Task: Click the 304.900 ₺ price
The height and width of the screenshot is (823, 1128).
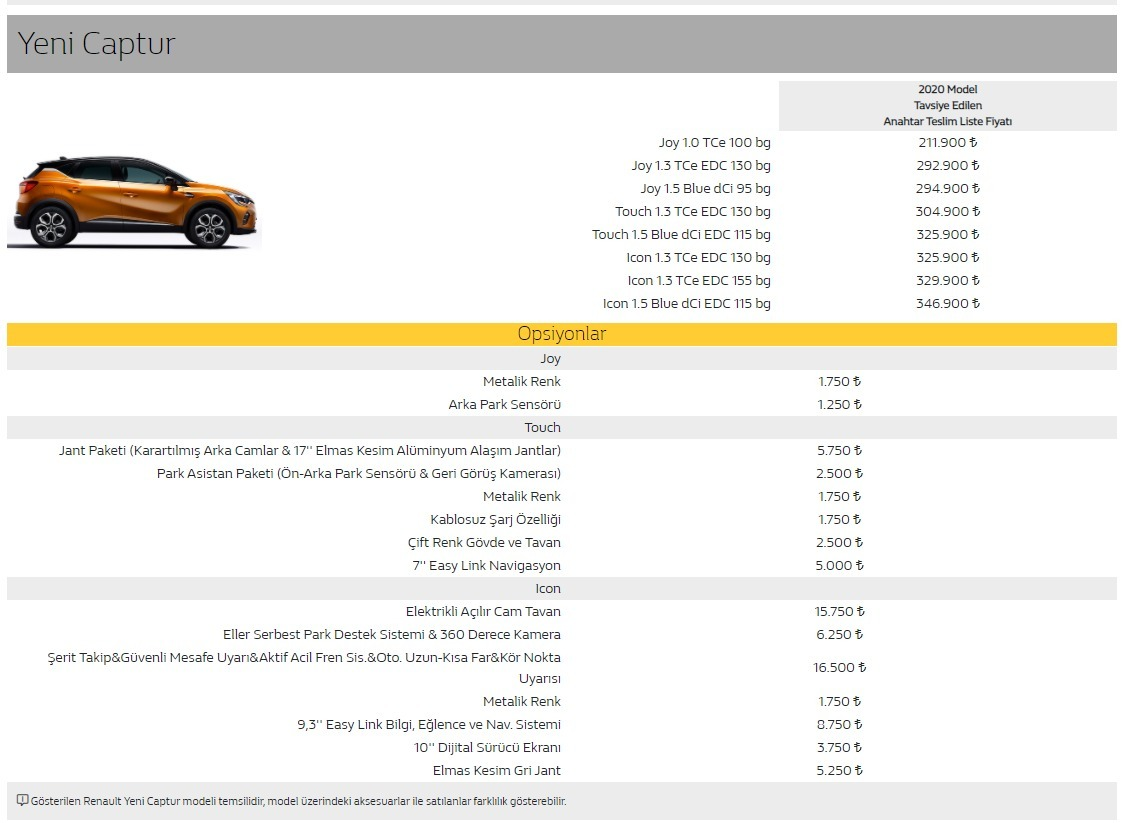Action: coord(947,212)
